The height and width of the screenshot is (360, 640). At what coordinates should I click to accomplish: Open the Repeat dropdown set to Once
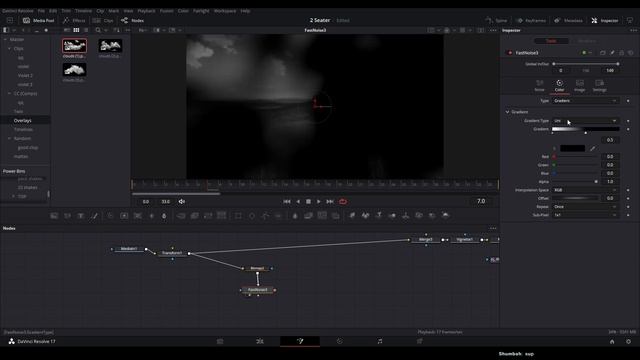pos(585,207)
